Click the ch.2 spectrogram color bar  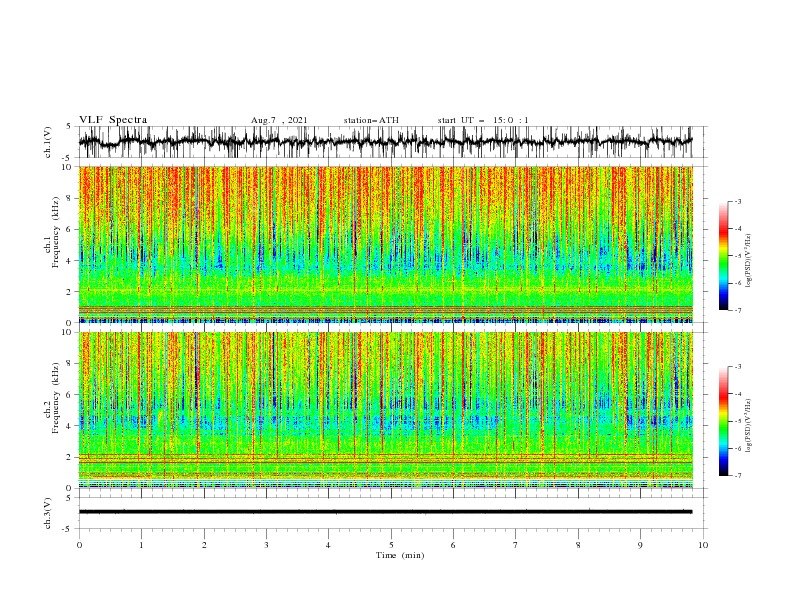click(723, 421)
